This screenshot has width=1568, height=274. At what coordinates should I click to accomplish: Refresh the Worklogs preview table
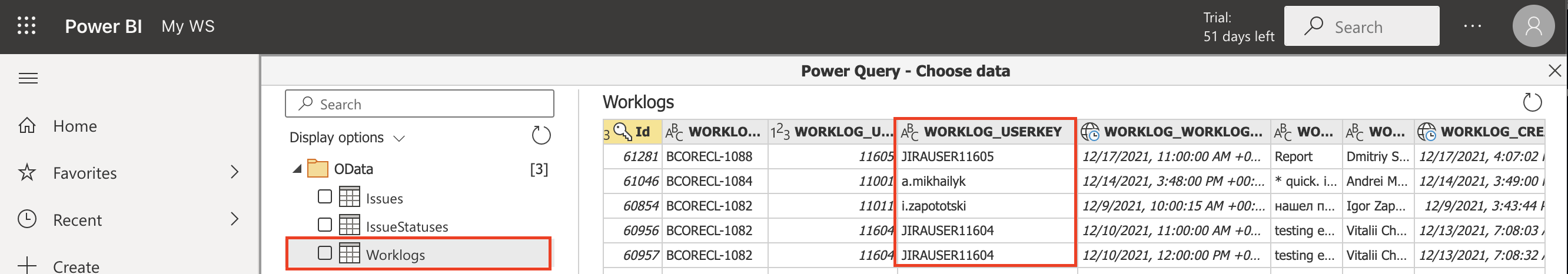[x=1532, y=102]
